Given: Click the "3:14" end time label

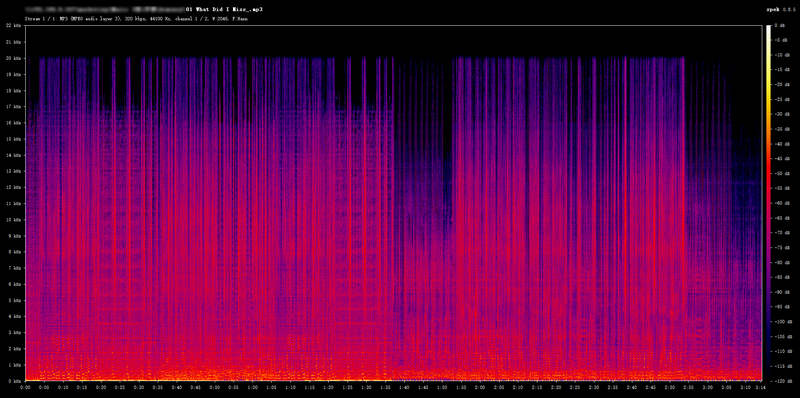Looking at the screenshot, I should [761, 387].
